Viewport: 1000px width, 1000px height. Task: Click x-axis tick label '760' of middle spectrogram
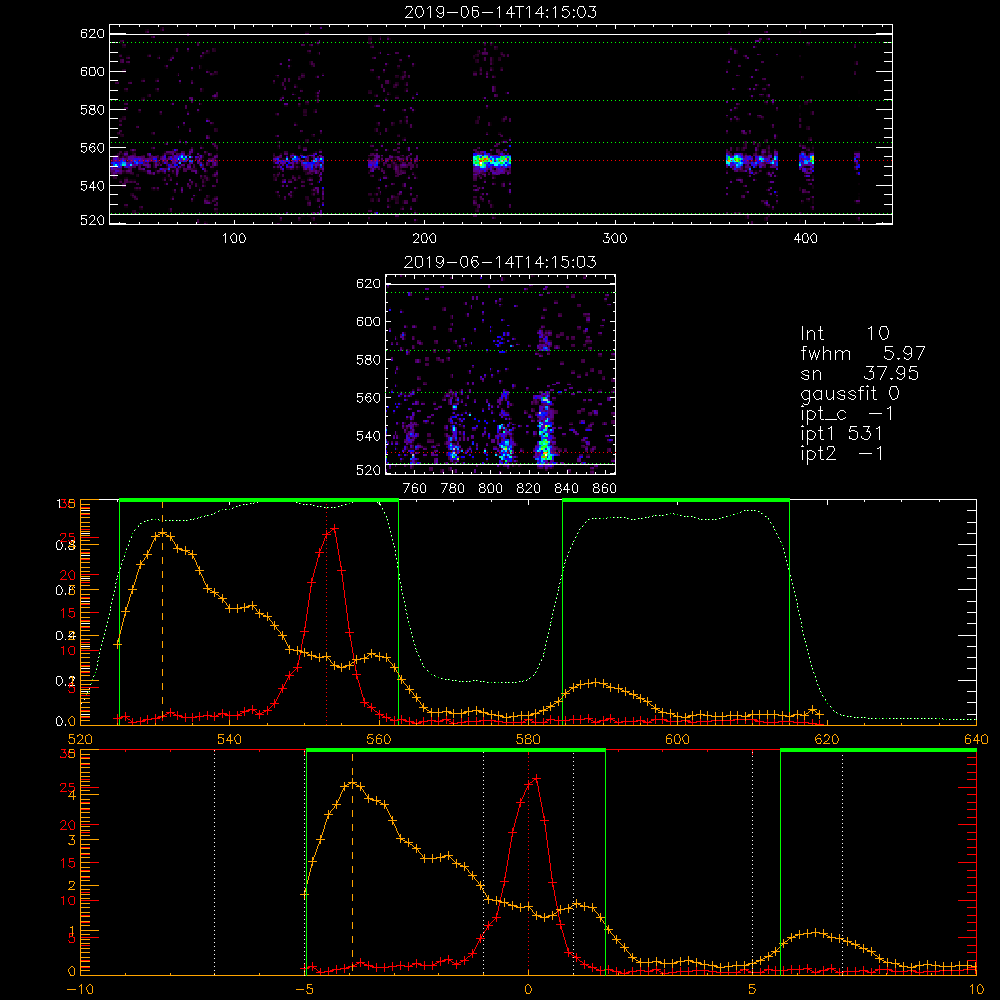click(x=415, y=489)
